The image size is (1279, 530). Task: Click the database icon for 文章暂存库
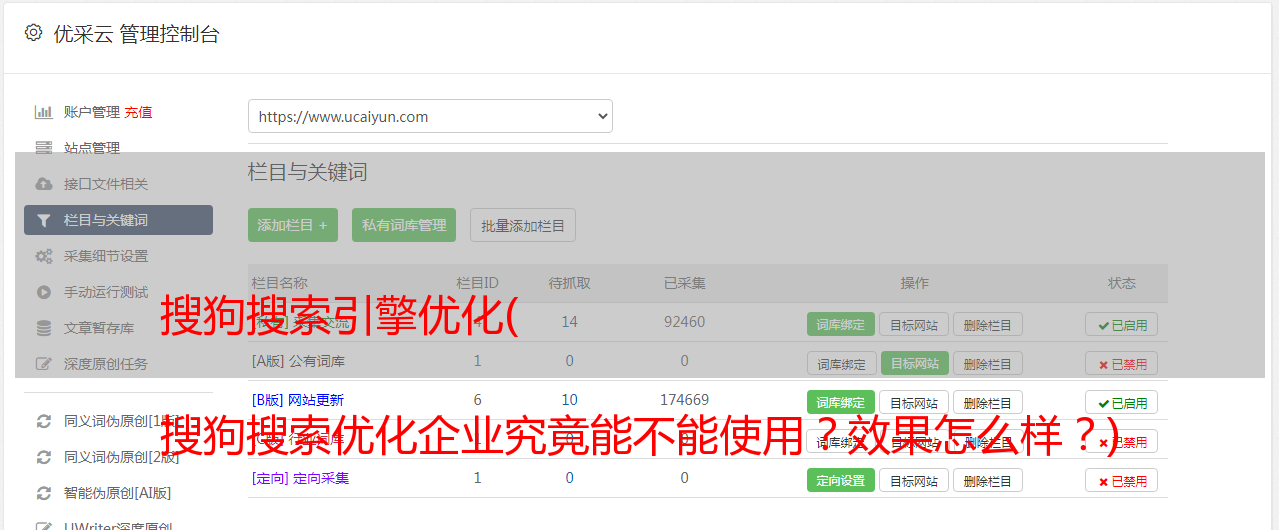coord(43,328)
